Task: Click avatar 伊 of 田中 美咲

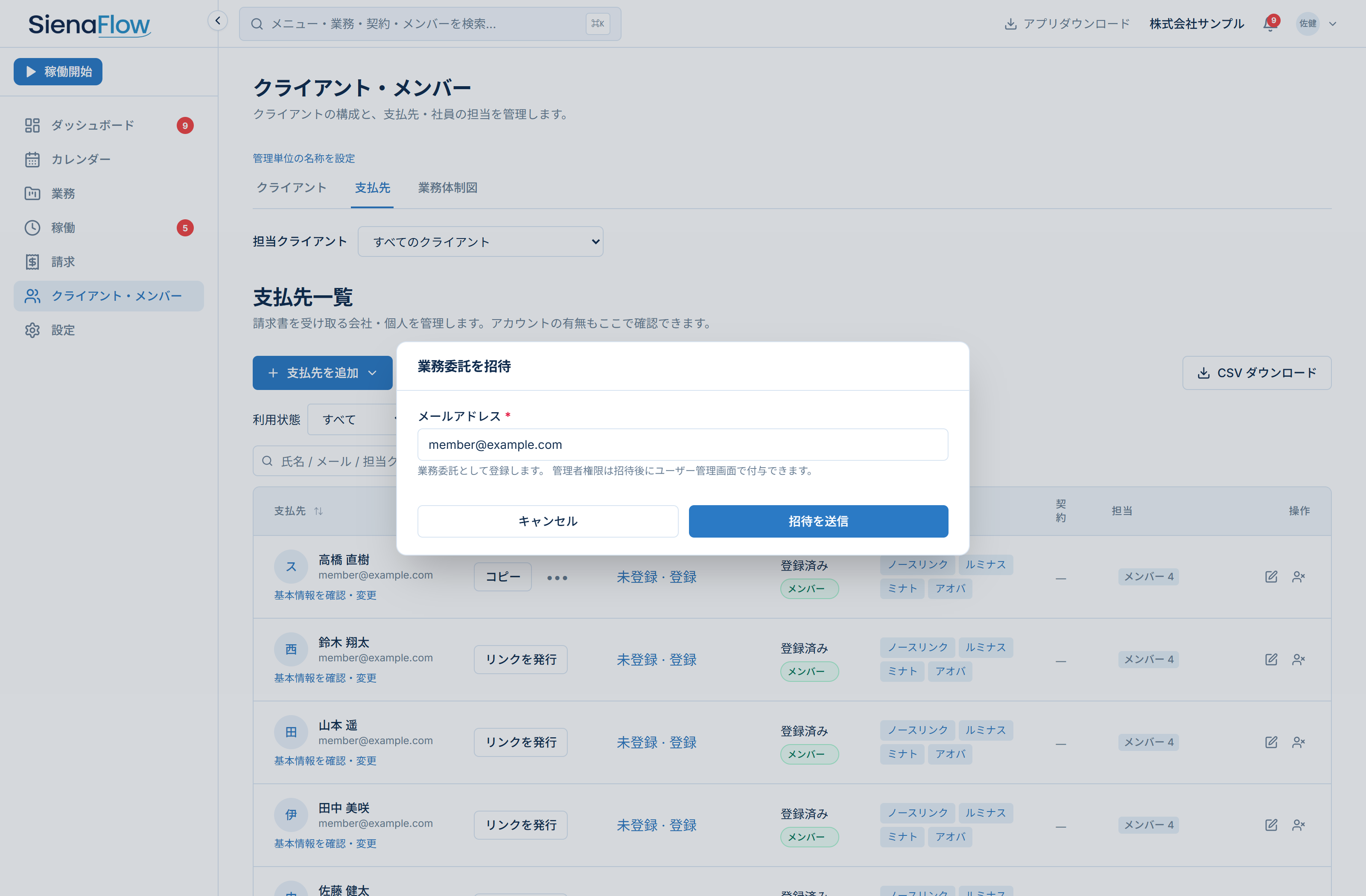Action: pos(291,815)
